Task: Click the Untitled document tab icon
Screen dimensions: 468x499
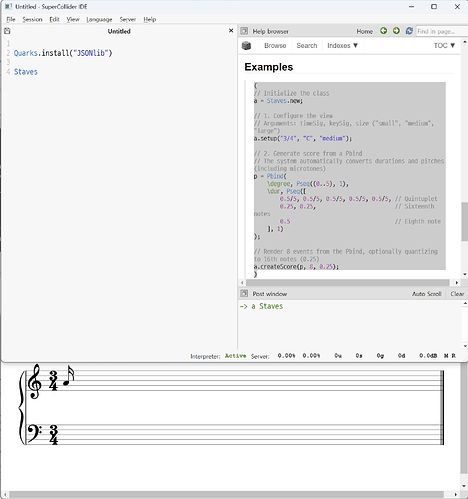Action: [7, 31]
